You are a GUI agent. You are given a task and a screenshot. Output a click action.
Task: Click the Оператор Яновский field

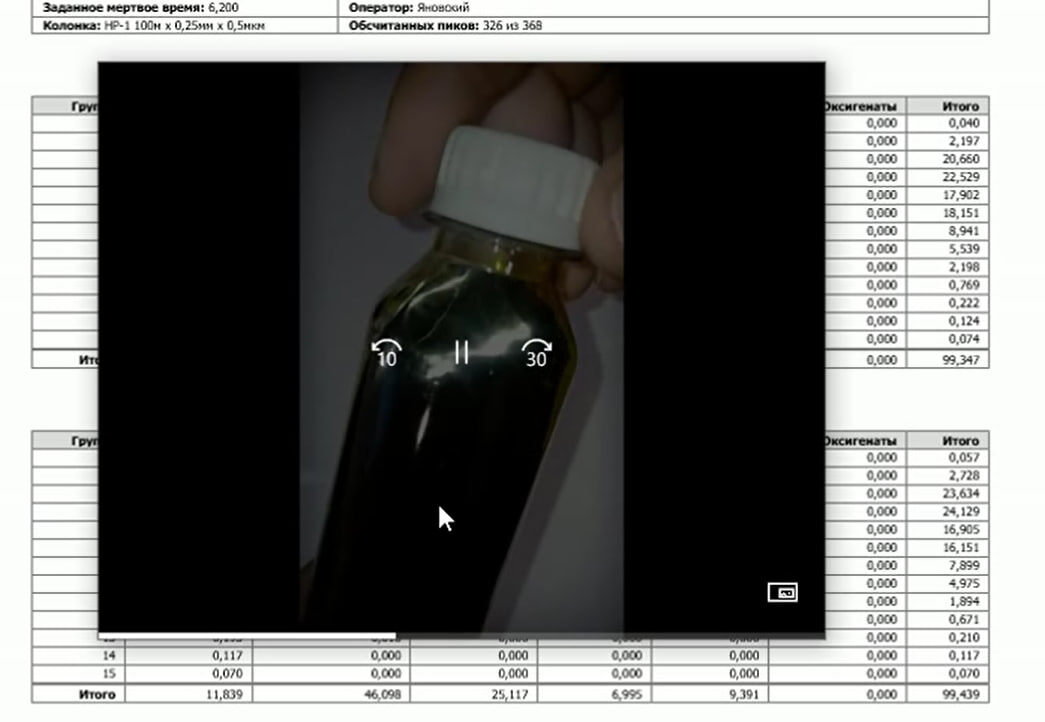[x=664, y=8]
